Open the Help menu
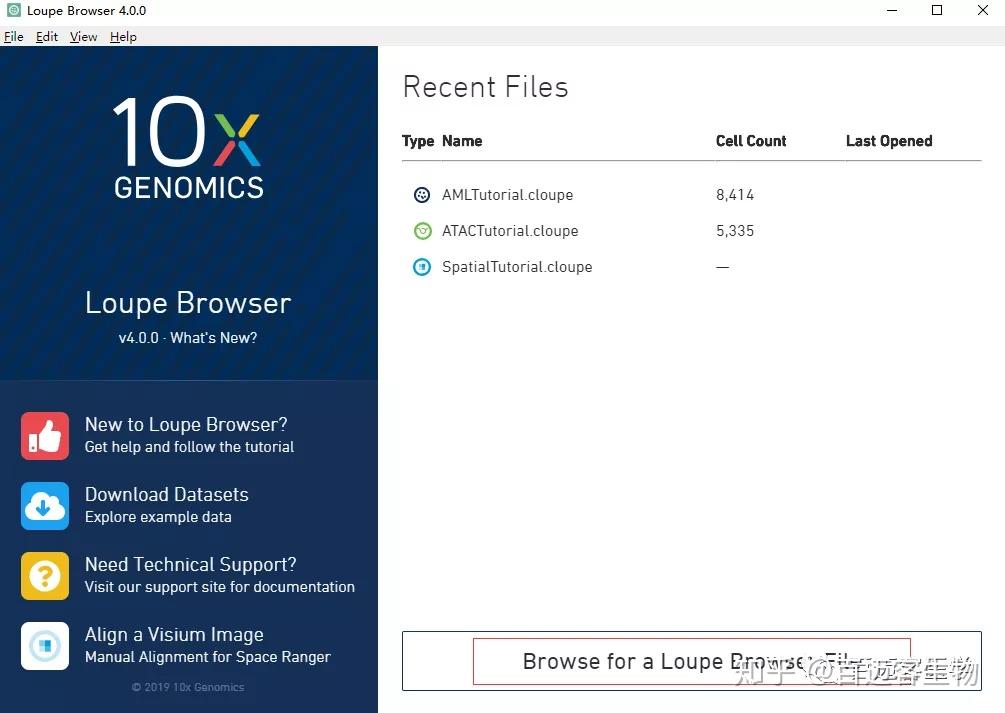 pyautogui.click(x=122, y=36)
